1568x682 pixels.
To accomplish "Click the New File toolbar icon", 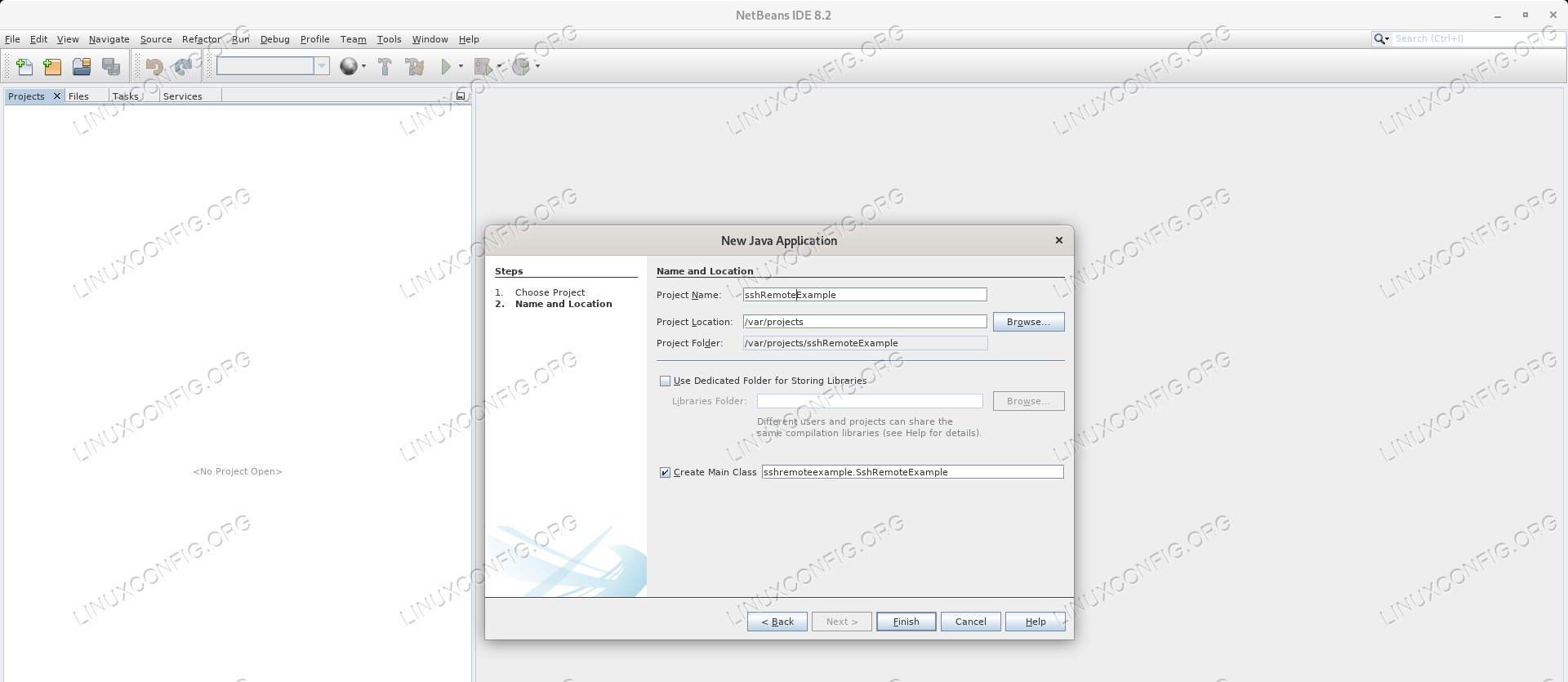I will [24, 66].
